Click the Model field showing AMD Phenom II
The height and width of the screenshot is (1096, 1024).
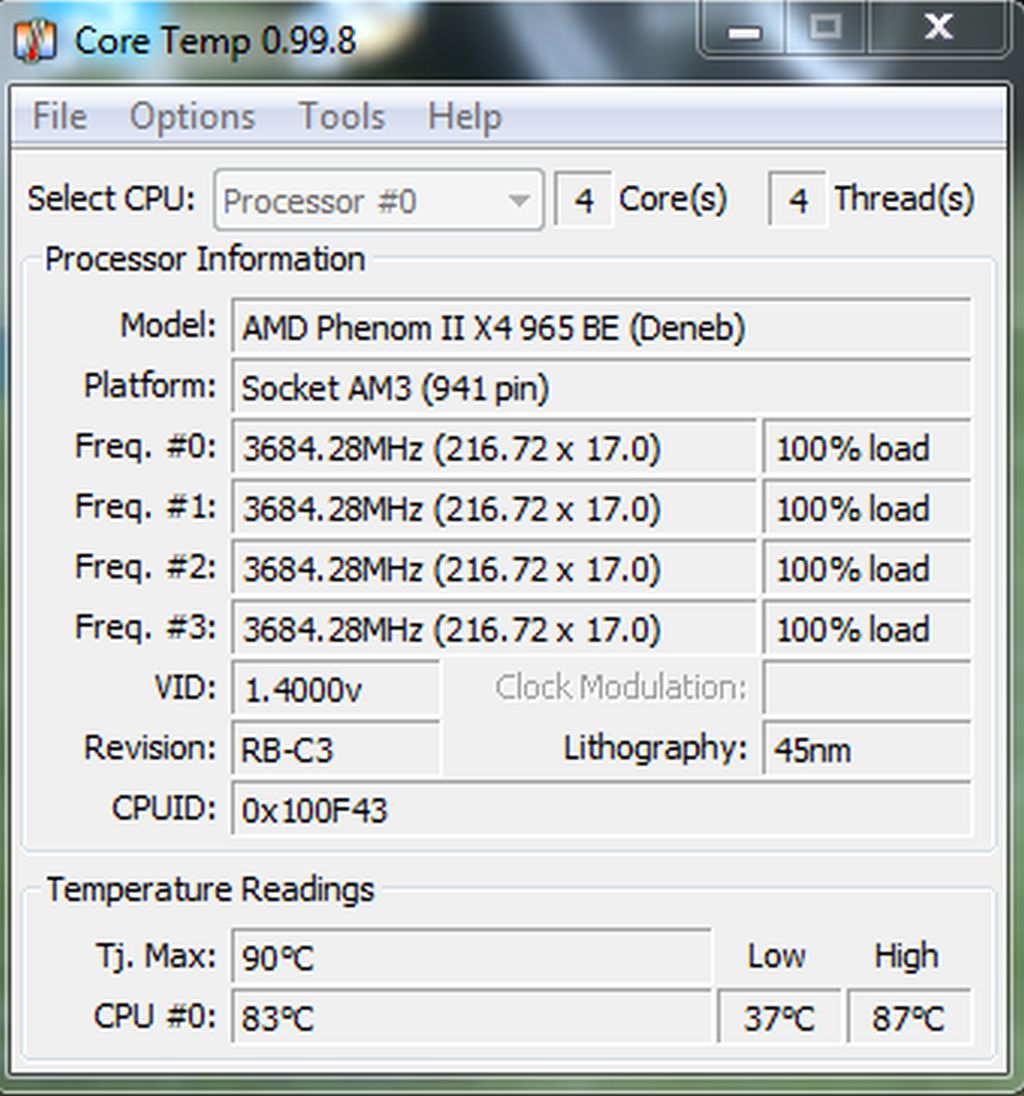(601, 326)
